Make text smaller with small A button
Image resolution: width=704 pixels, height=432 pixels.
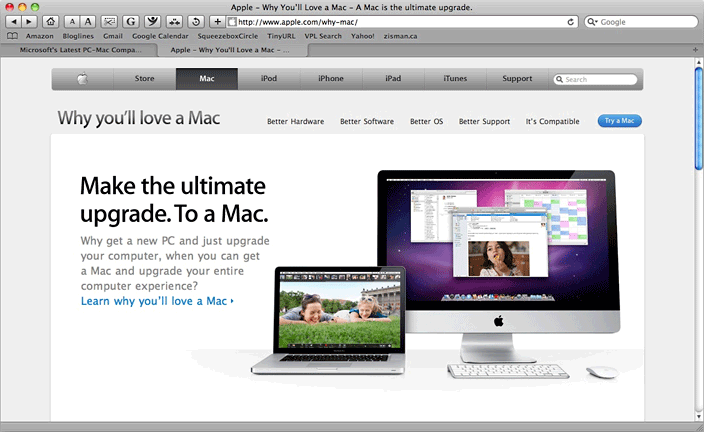pyautogui.click(x=72, y=22)
